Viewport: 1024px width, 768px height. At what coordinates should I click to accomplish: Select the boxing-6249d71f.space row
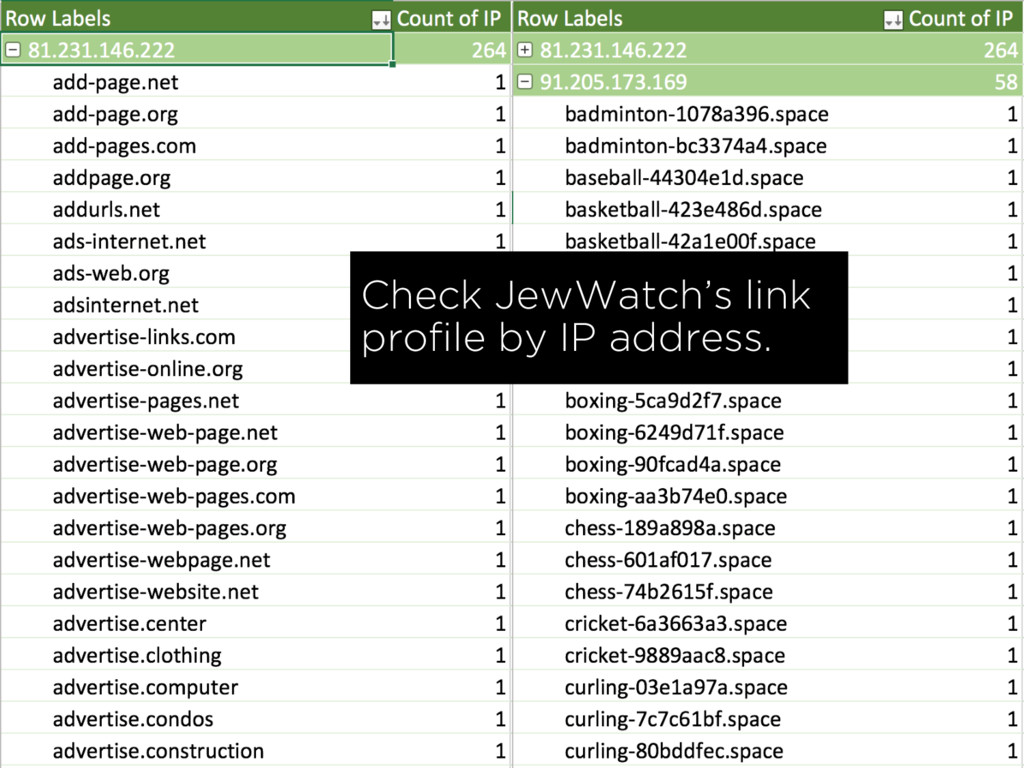click(767, 432)
